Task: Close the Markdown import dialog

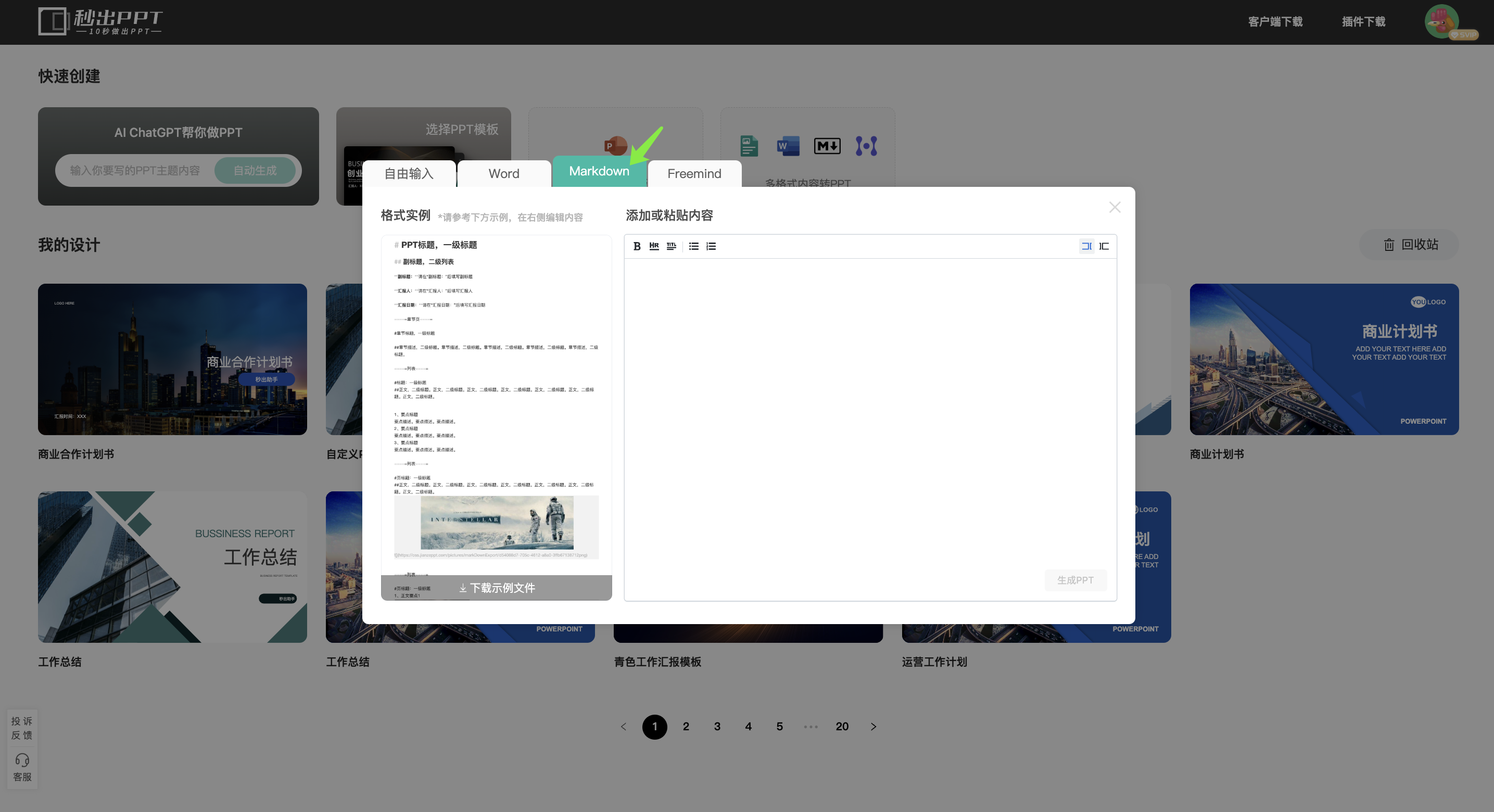Action: [x=1115, y=207]
